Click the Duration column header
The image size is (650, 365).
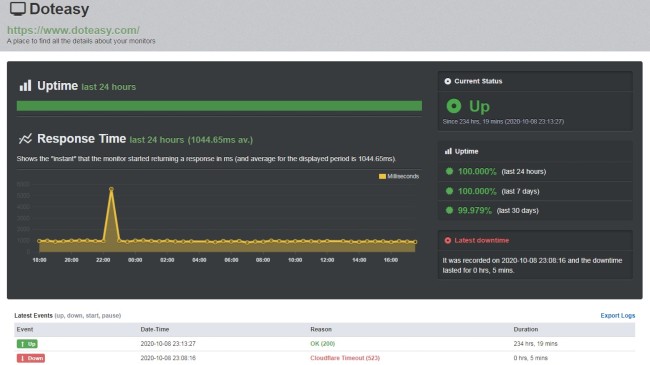point(526,329)
